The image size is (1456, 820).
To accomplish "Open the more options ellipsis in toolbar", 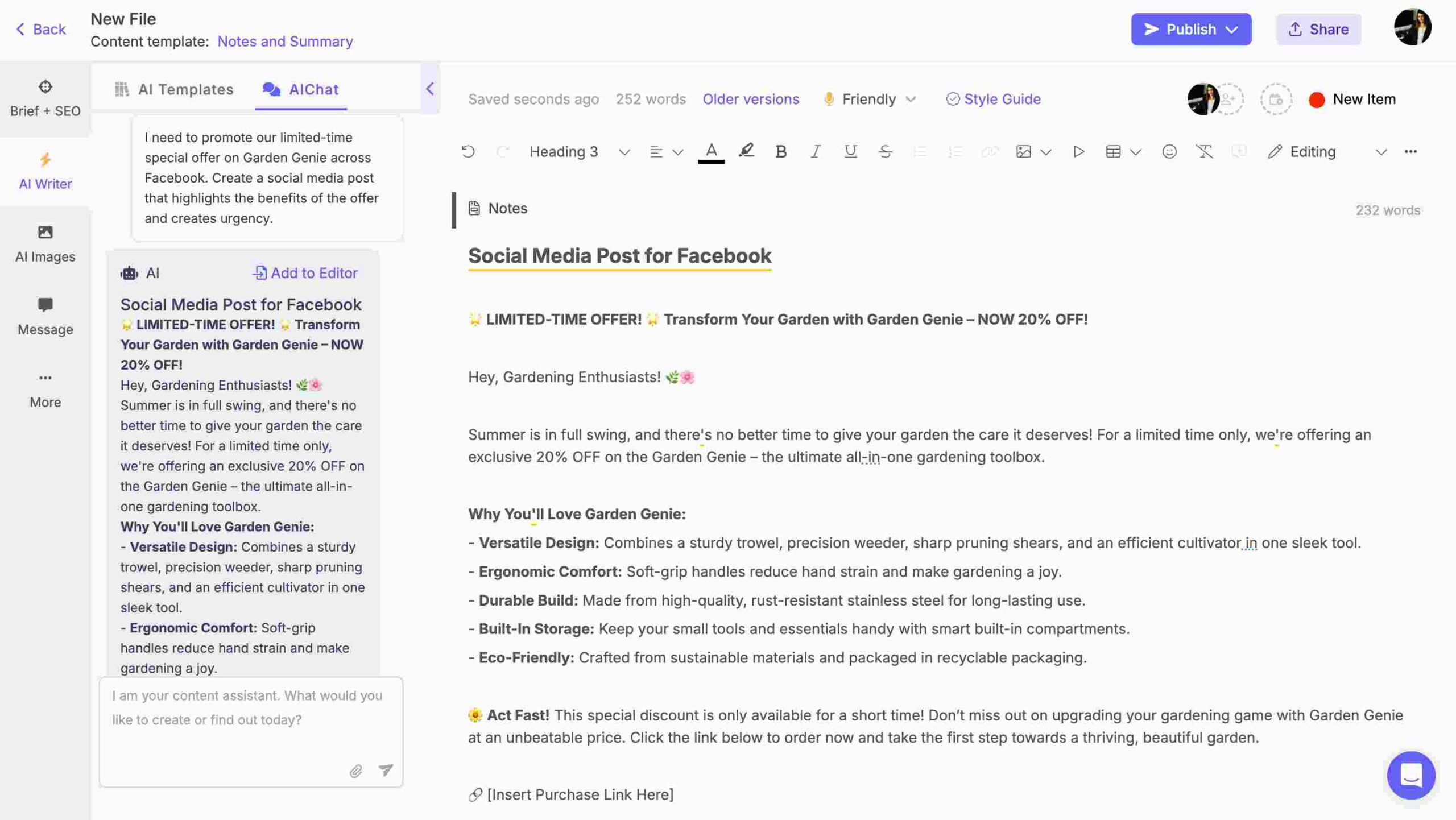I will tap(1410, 151).
